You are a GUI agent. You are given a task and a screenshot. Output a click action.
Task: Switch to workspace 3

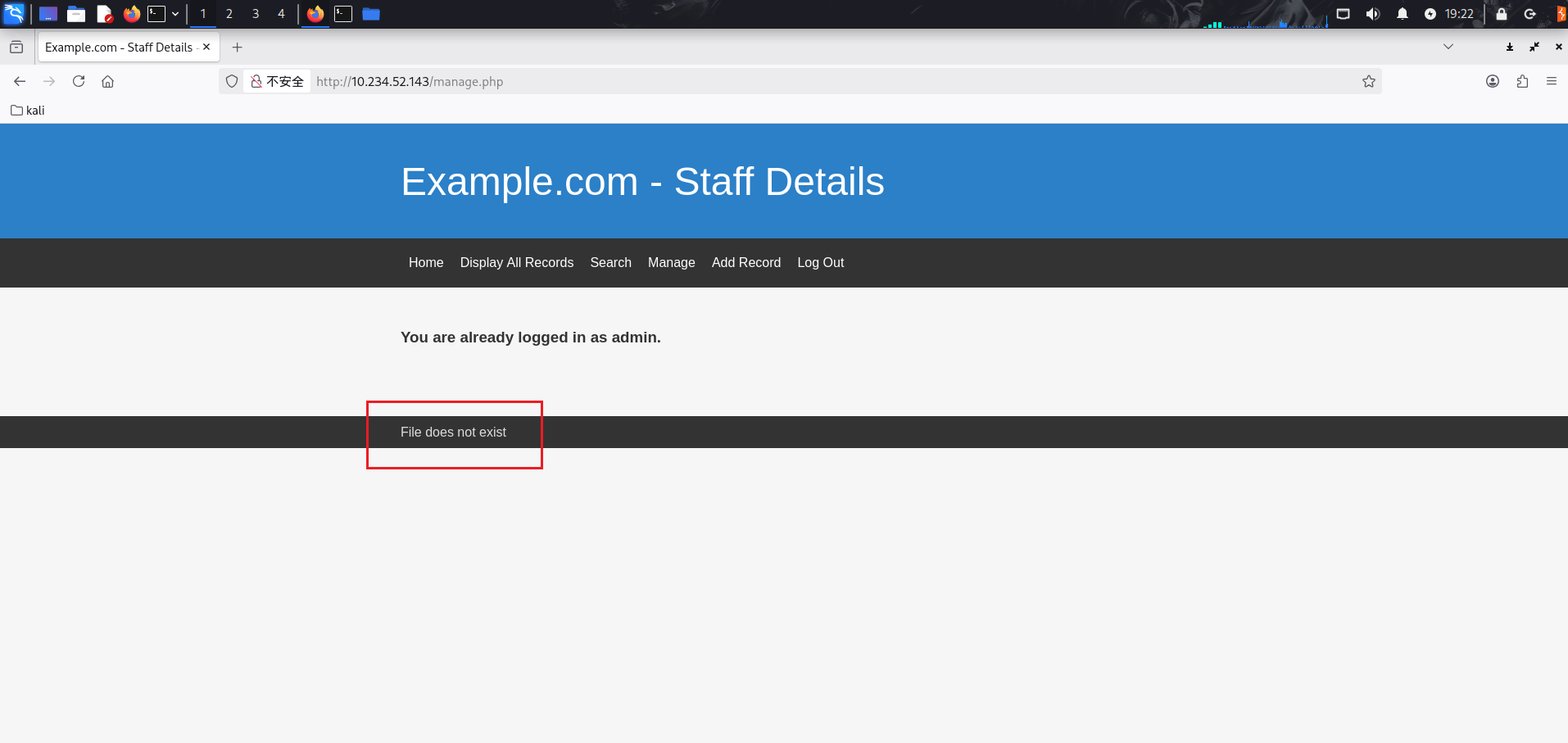256,14
